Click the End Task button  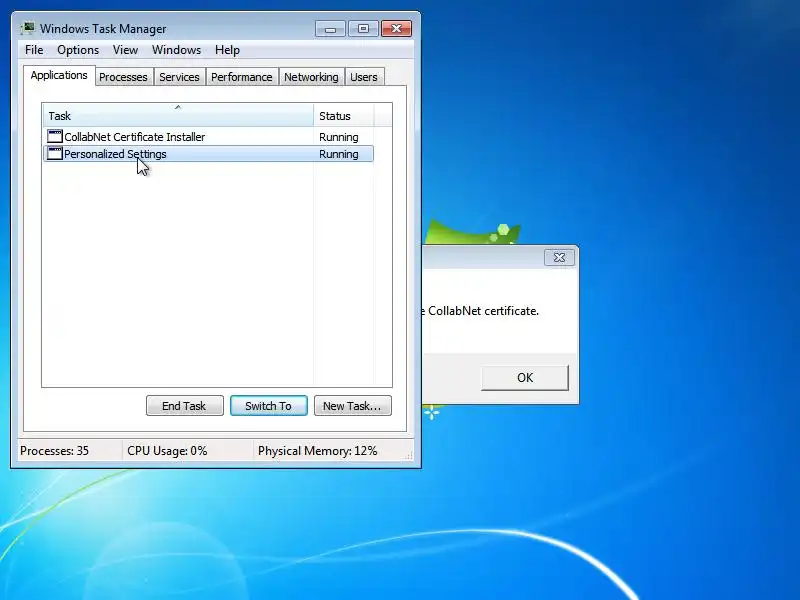pyautogui.click(x=185, y=406)
